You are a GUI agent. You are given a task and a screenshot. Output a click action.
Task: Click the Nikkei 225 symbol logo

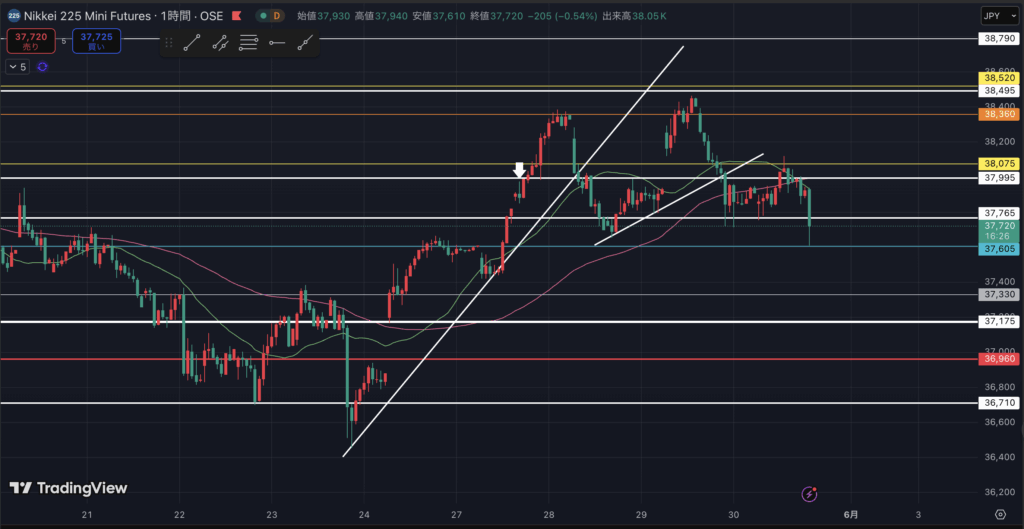click(13, 15)
